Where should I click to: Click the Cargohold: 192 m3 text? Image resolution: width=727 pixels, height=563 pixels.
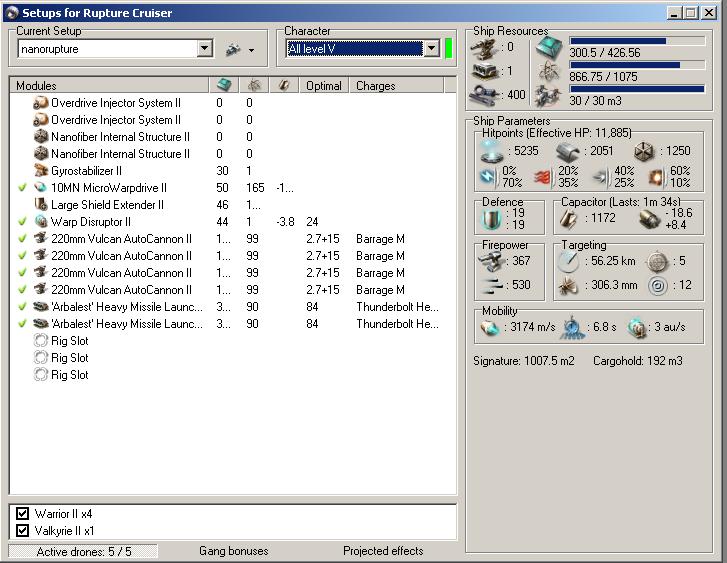[x=638, y=361]
